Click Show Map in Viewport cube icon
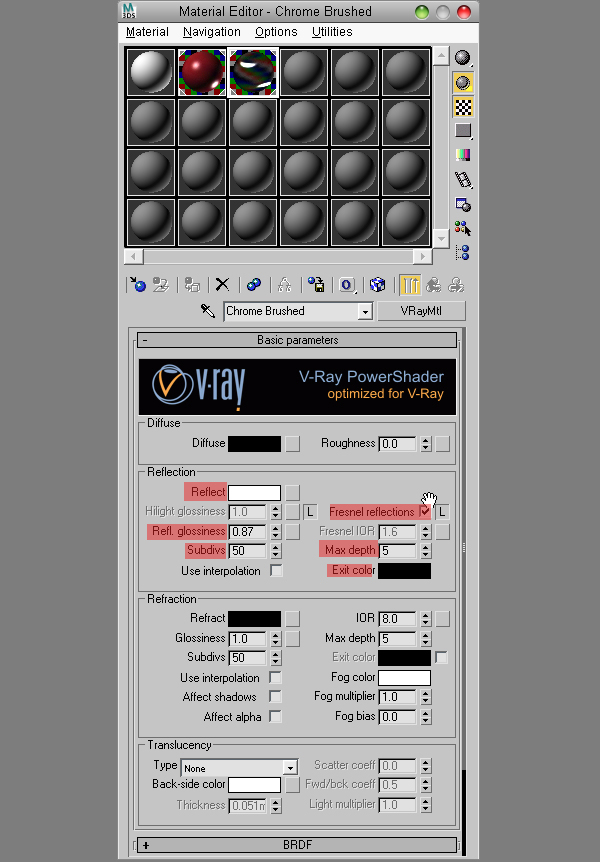This screenshot has height=862, width=600. point(377,284)
